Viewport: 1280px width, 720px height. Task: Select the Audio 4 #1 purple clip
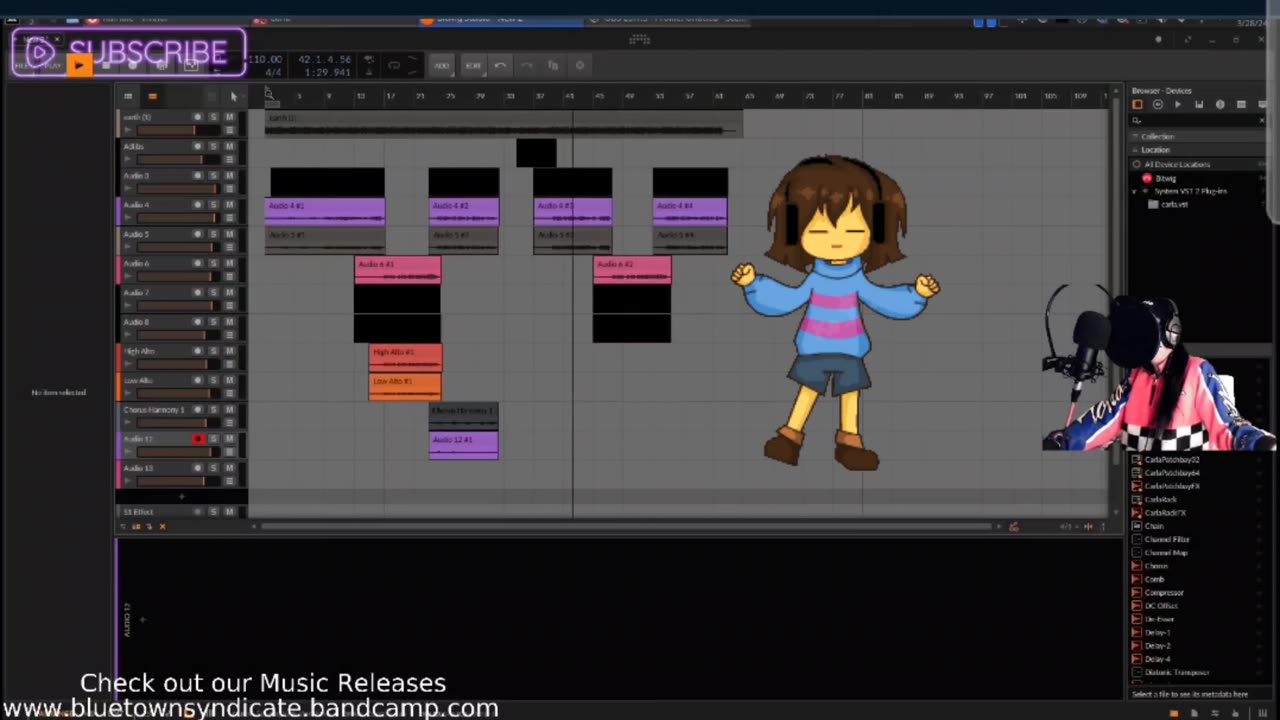325,212
